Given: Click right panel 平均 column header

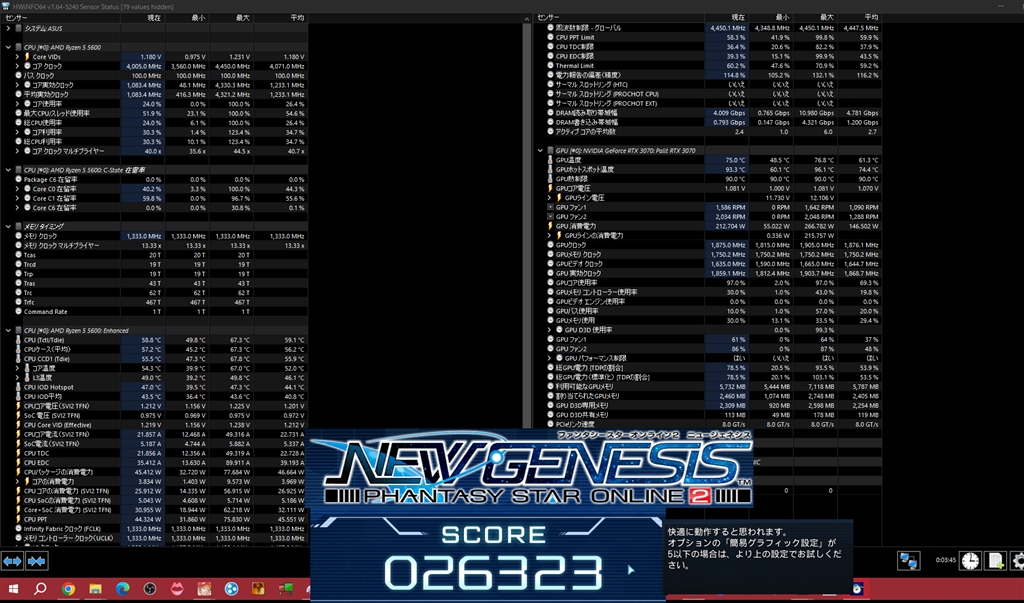Looking at the screenshot, I should (859, 18).
